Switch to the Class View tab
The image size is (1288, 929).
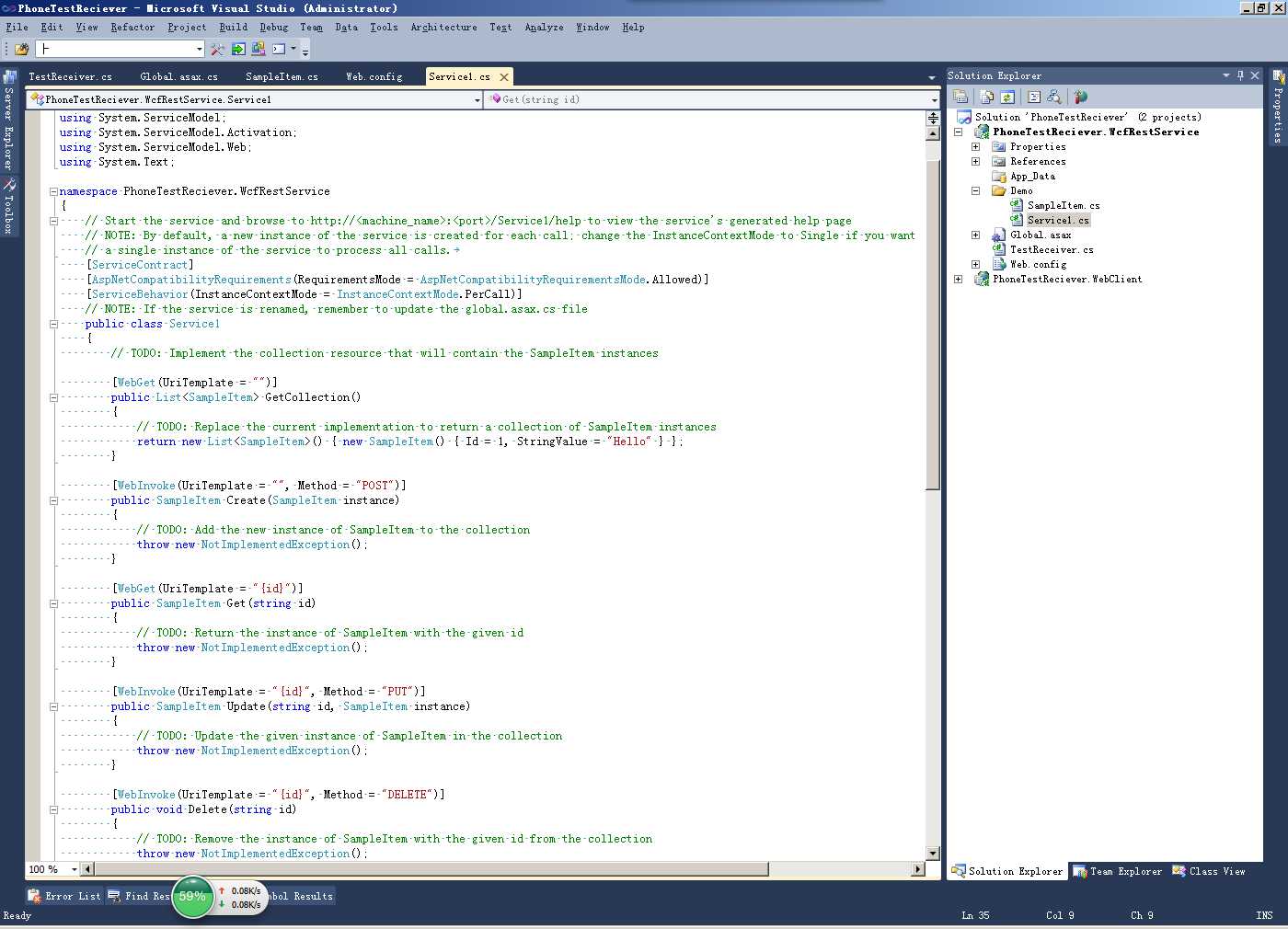pos(1209,871)
